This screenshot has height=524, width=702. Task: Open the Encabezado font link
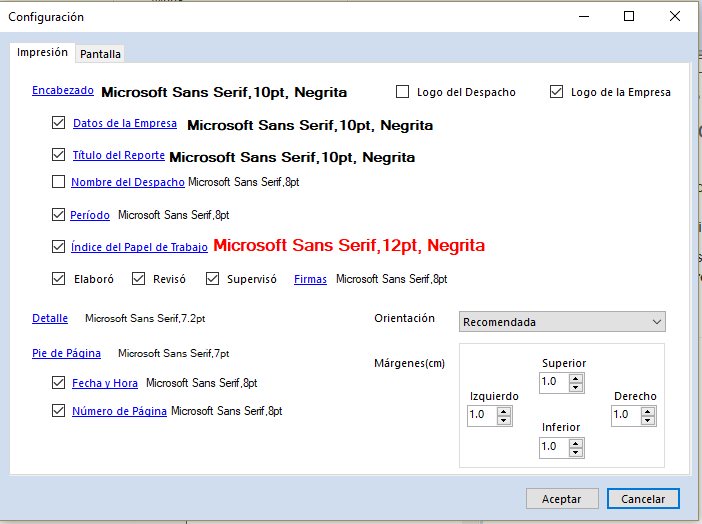(x=63, y=91)
